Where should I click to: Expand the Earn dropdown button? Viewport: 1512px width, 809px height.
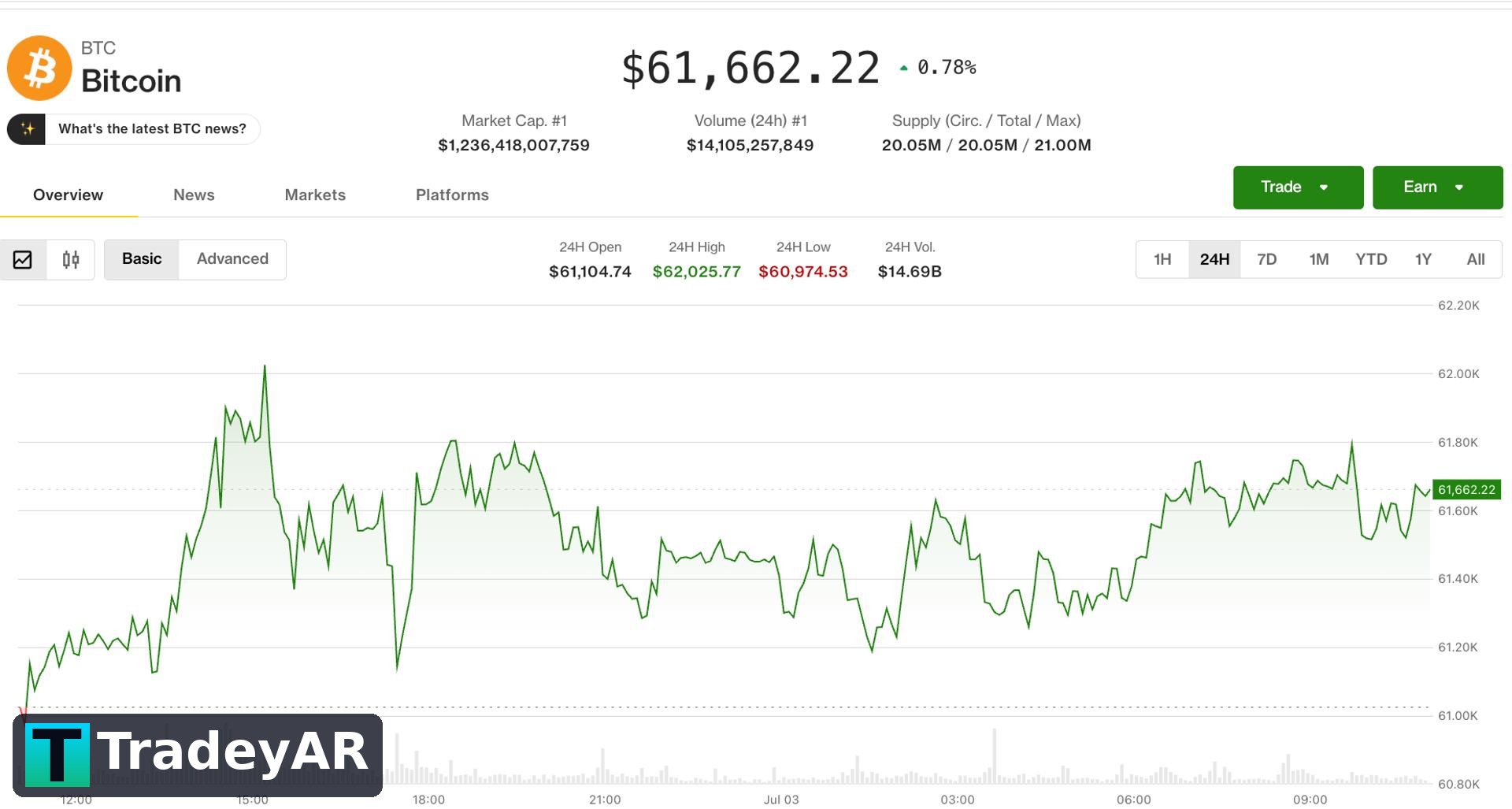tap(1437, 187)
